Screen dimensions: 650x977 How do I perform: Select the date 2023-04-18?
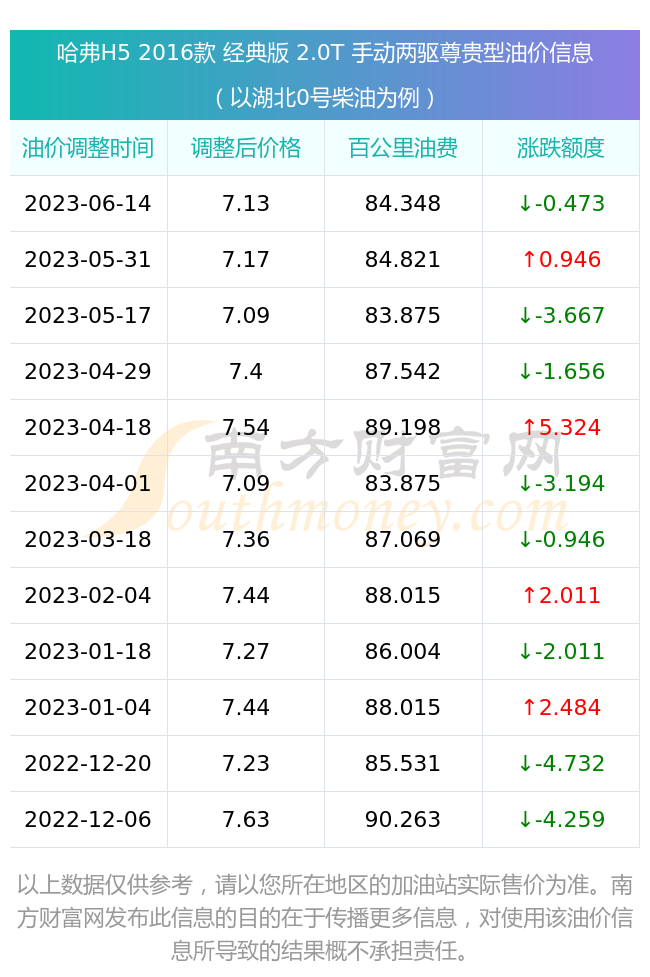click(88, 427)
